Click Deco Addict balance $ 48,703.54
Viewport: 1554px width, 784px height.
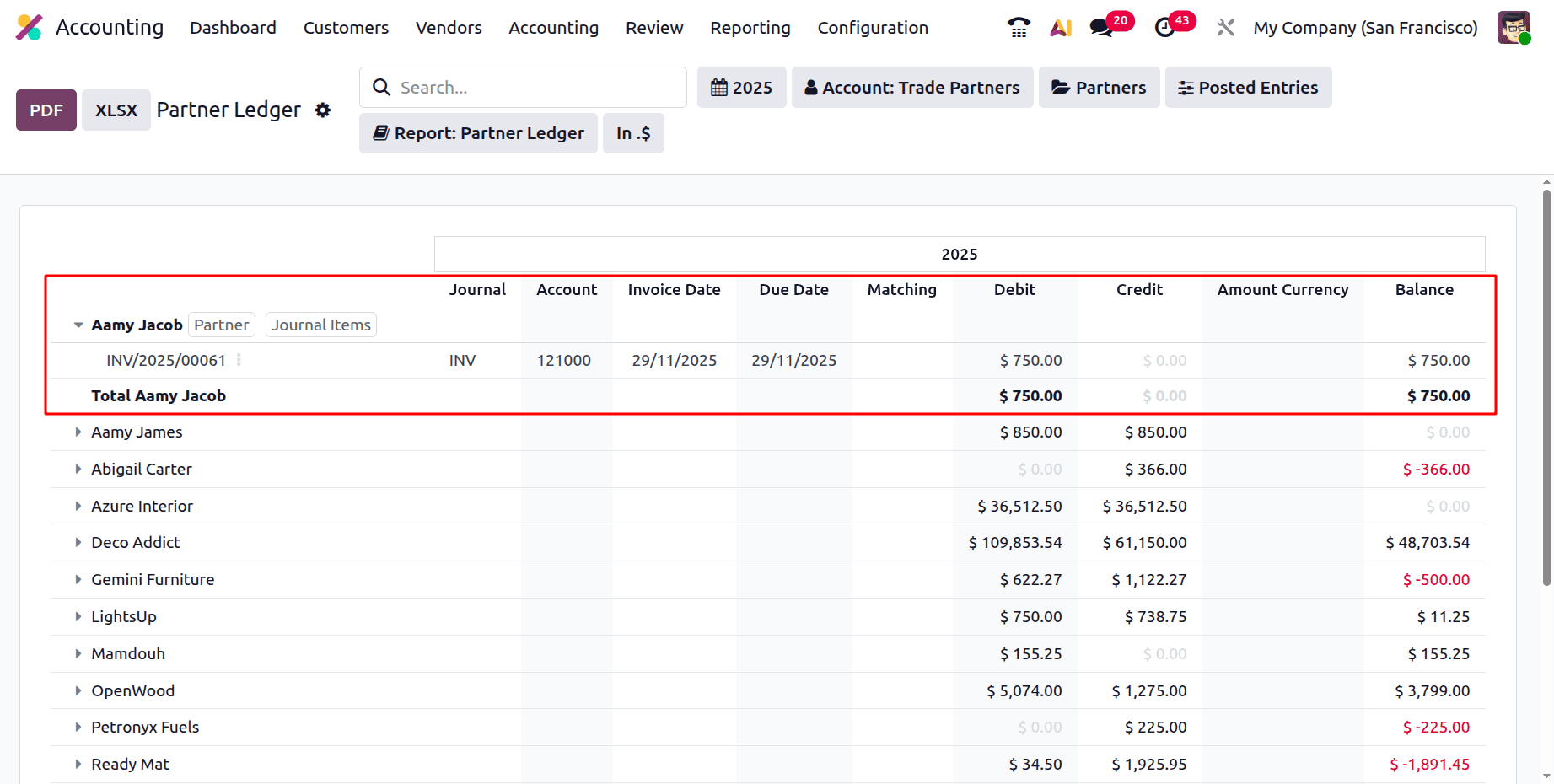[1428, 542]
